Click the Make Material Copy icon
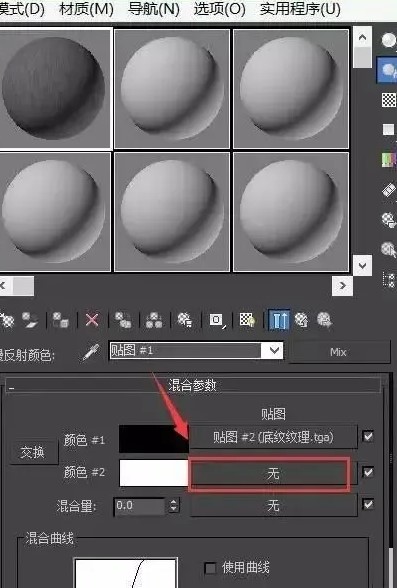 pos(123,320)
